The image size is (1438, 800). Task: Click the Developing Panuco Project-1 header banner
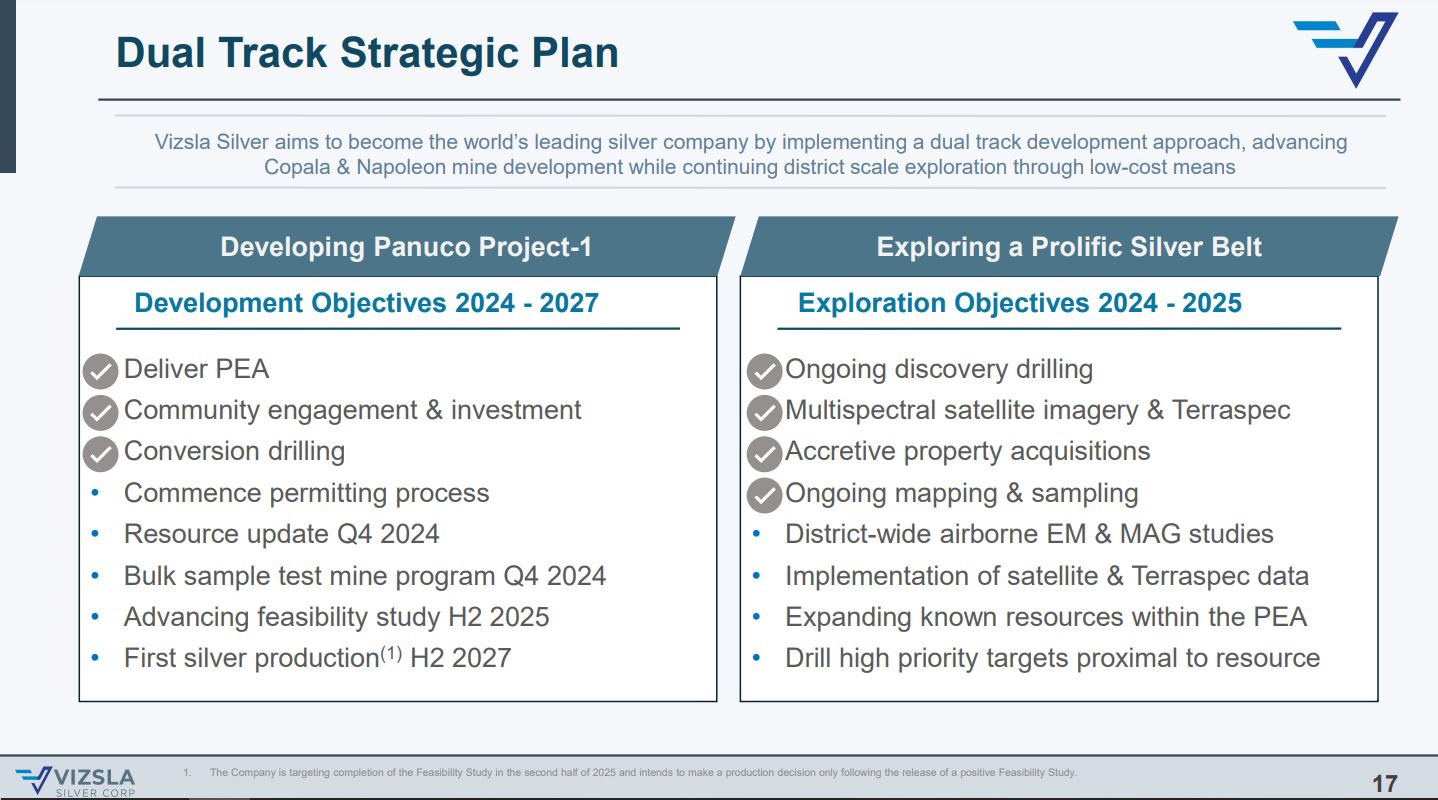click(406, 246)
